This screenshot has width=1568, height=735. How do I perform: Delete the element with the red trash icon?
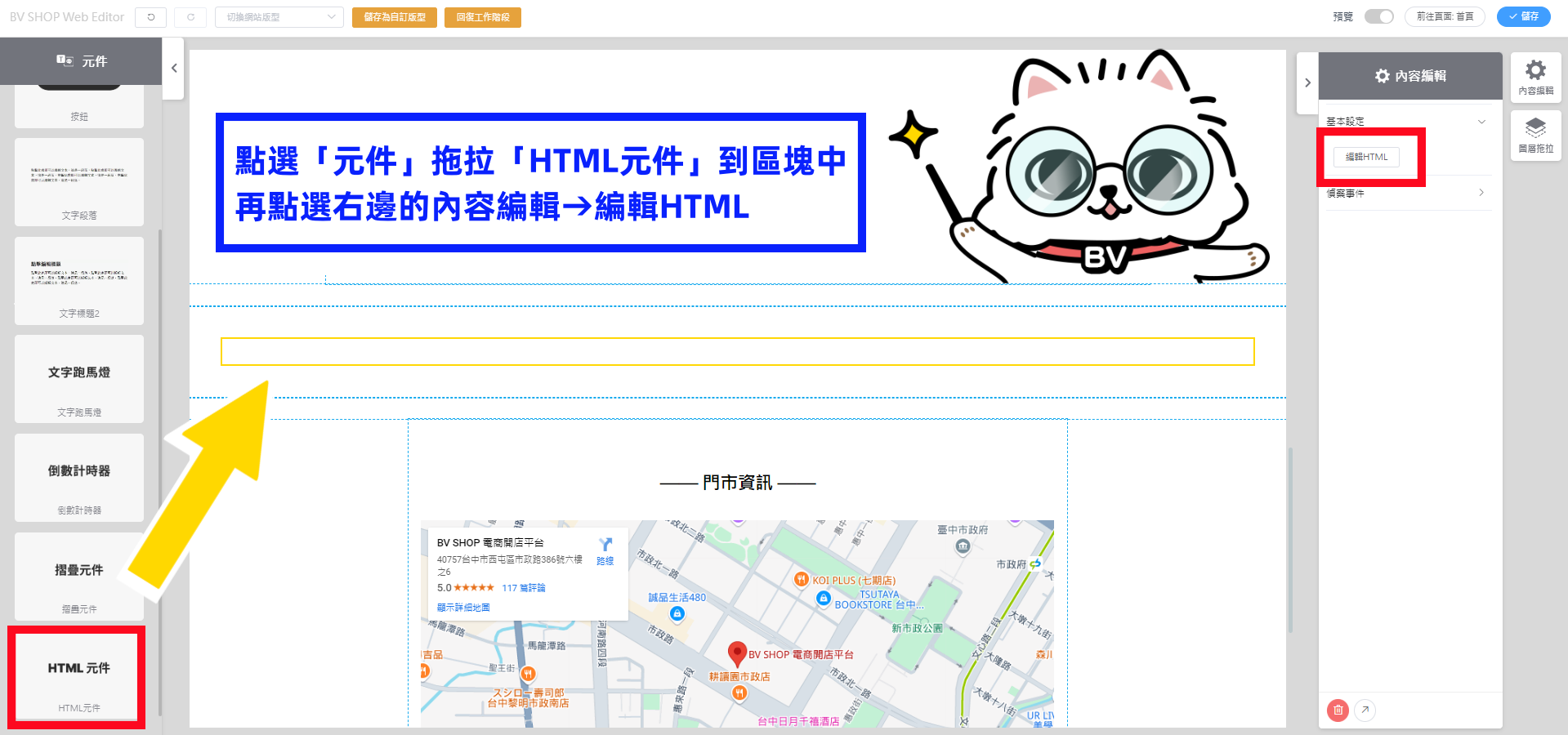coord(1338,710)
